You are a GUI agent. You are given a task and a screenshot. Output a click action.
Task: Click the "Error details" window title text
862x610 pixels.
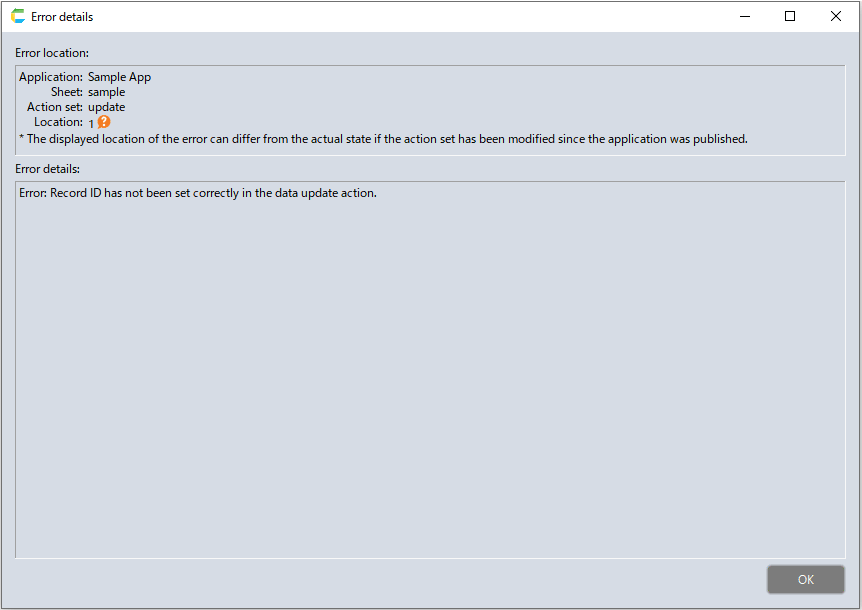pyautogui.click(x=62, y=17)
